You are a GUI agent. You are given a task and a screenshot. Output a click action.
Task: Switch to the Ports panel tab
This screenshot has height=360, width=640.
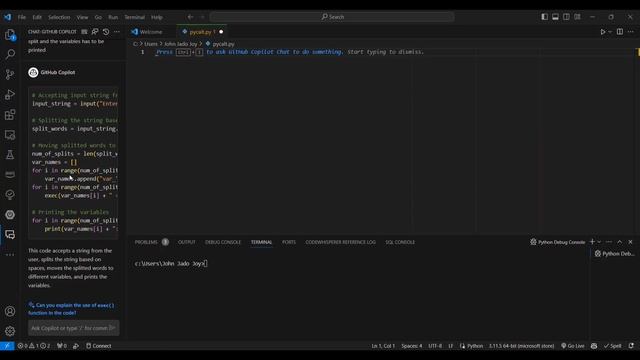pyautogui.click(x=289, y=242)
